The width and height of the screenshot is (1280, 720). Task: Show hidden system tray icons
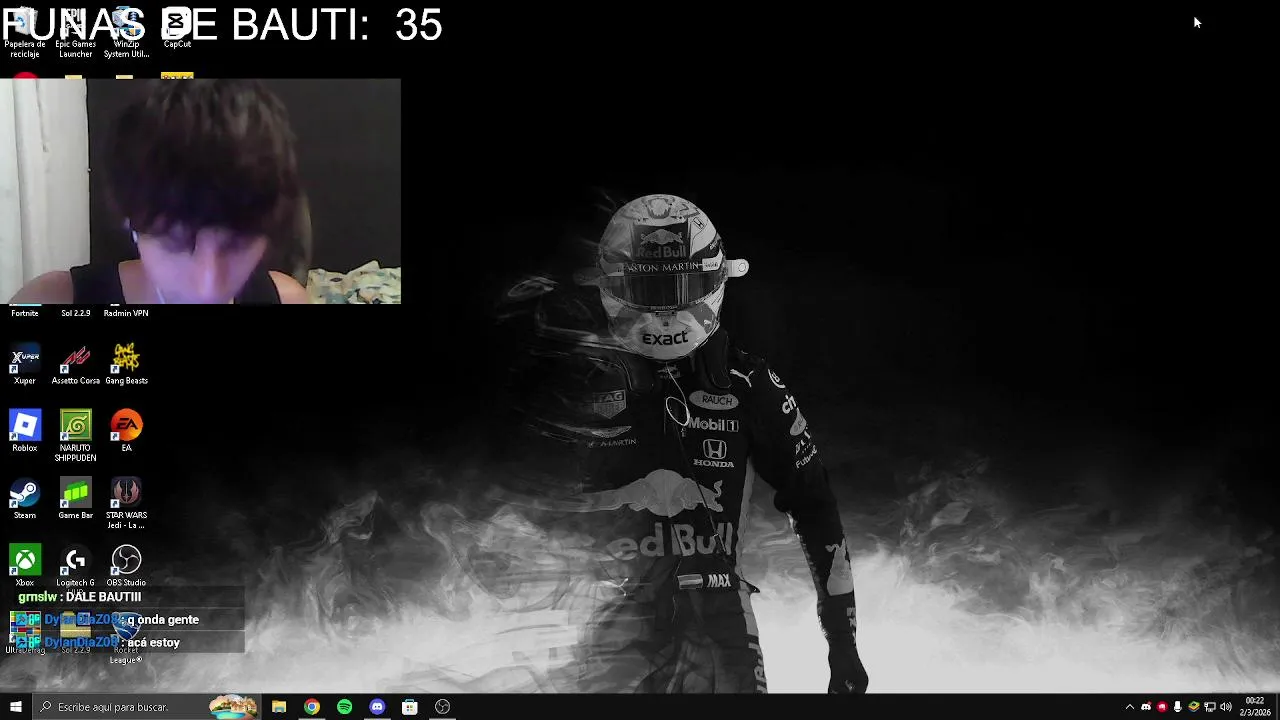[1130, 707]
